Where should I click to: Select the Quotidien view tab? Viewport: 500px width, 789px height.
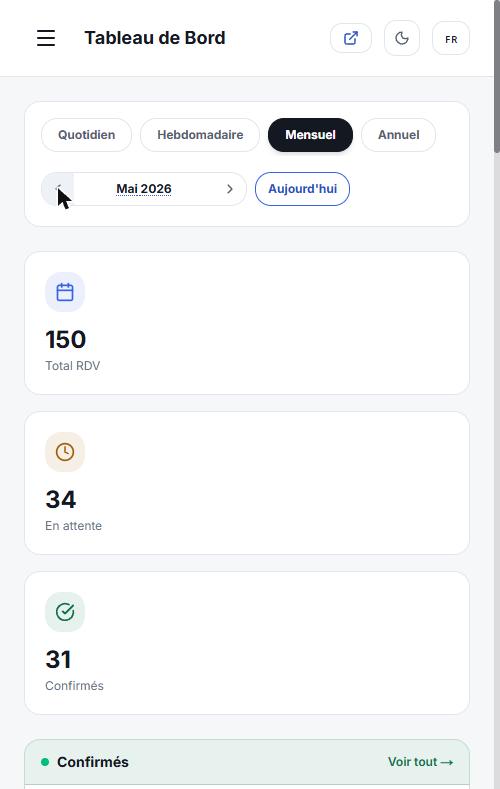click(87, 135)
